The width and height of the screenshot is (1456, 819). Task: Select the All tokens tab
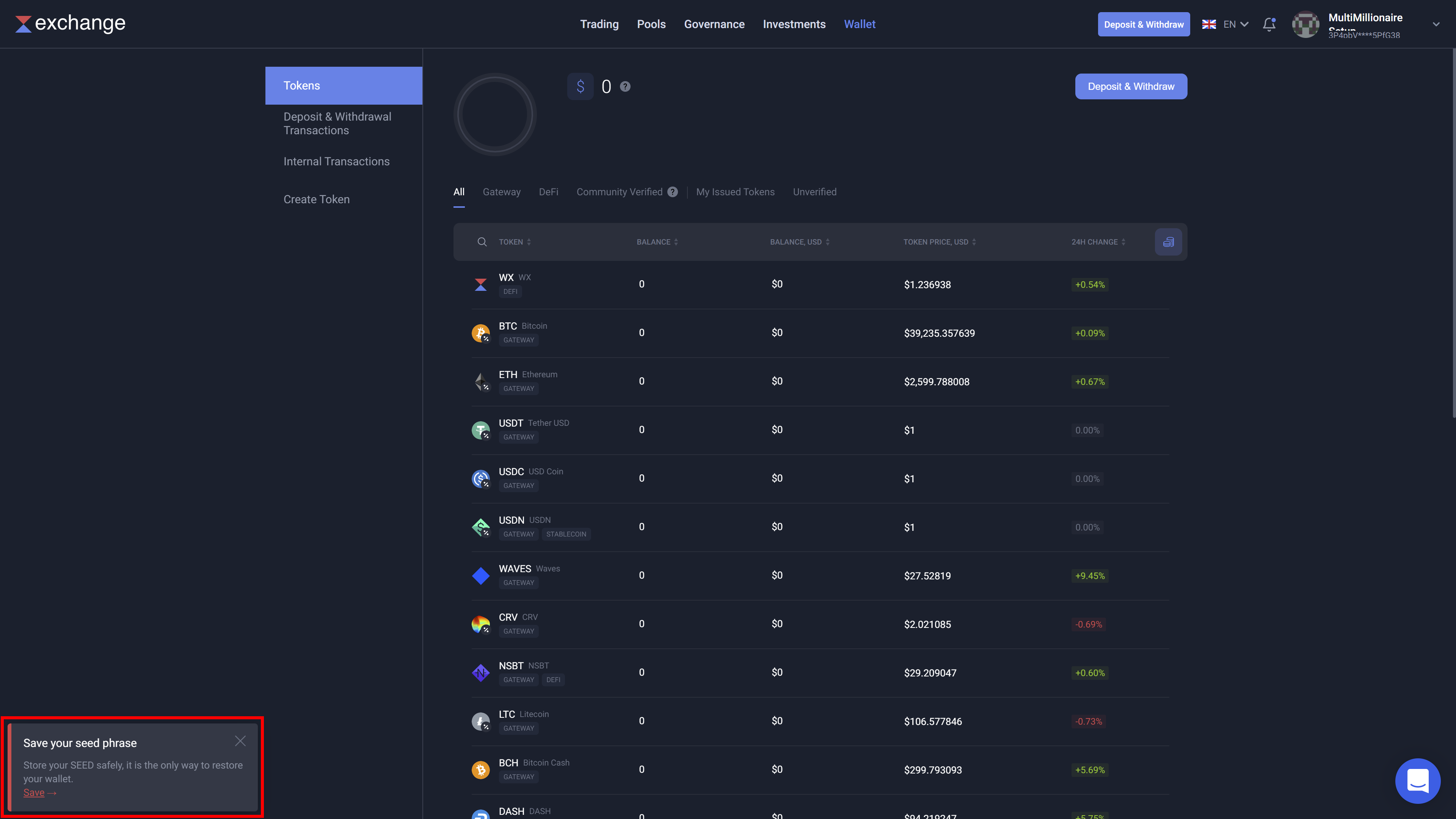coord(459,191)
